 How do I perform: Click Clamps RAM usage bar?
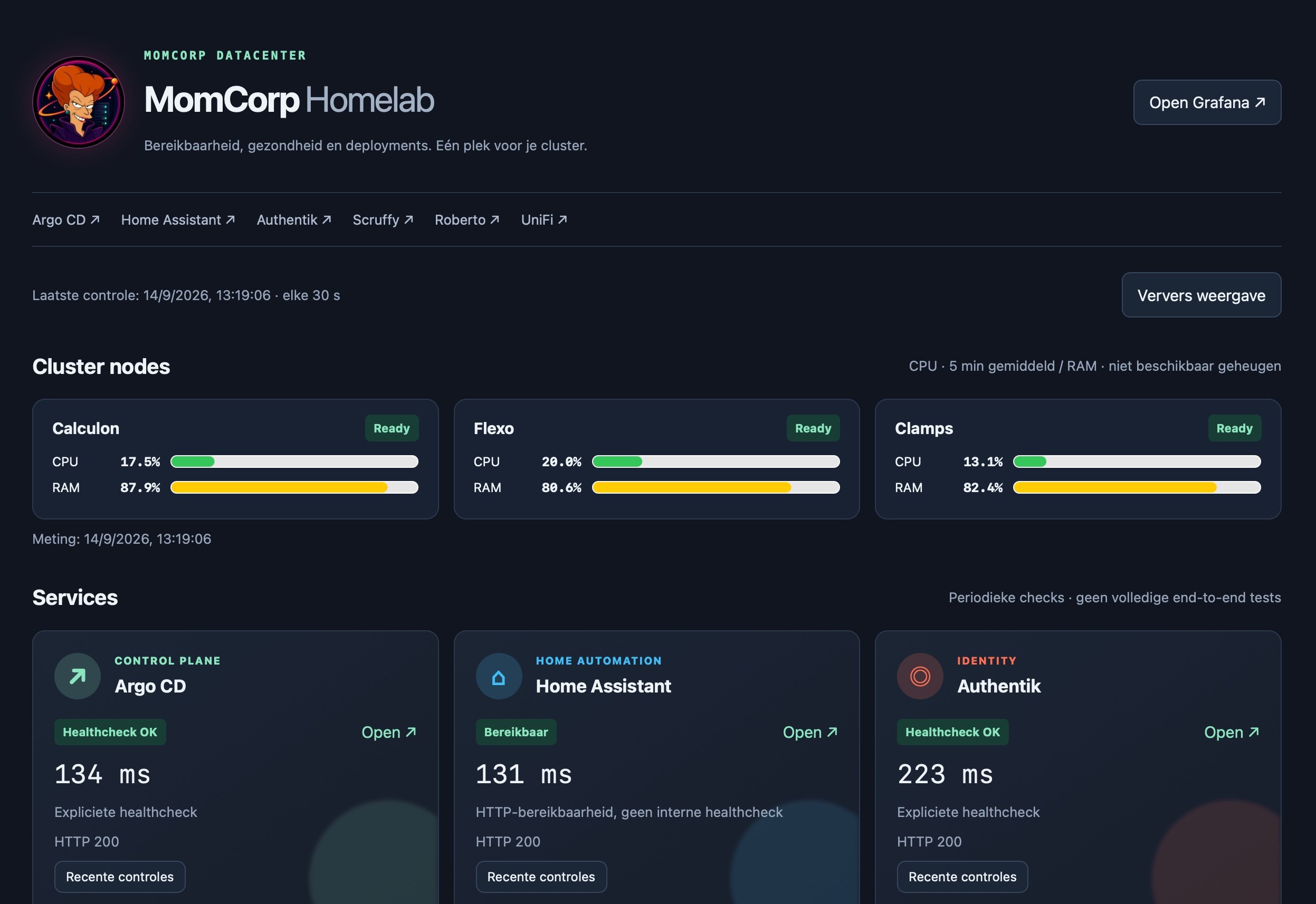click(1137, 487)
